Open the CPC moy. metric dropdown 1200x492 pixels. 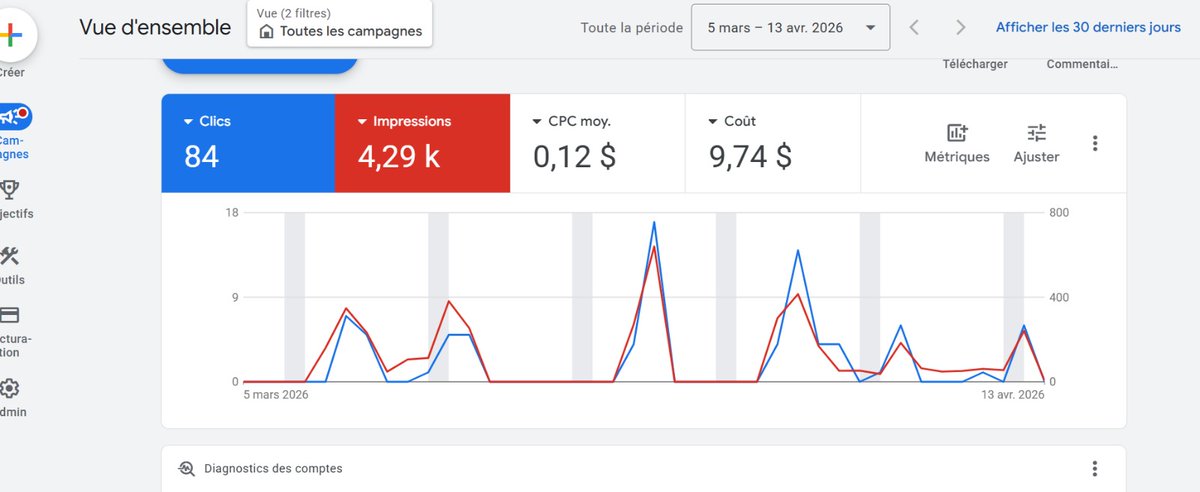pyautogui.click(x=571, y=121)
